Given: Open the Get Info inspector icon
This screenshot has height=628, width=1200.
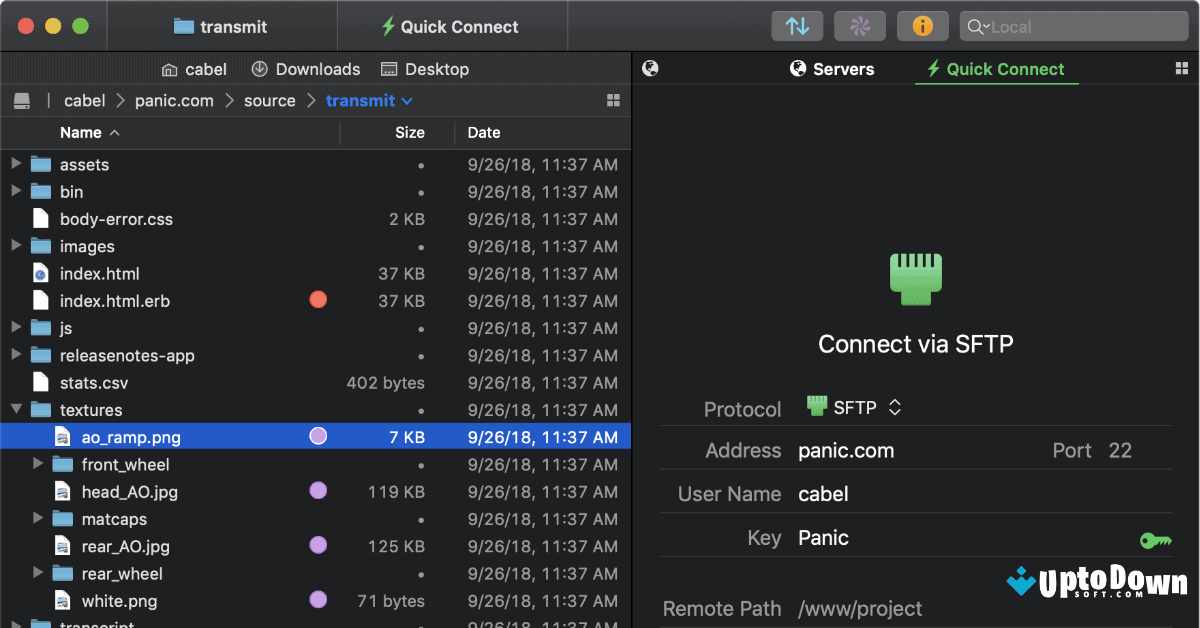Looking at the screenshot, I should point(922,26).
